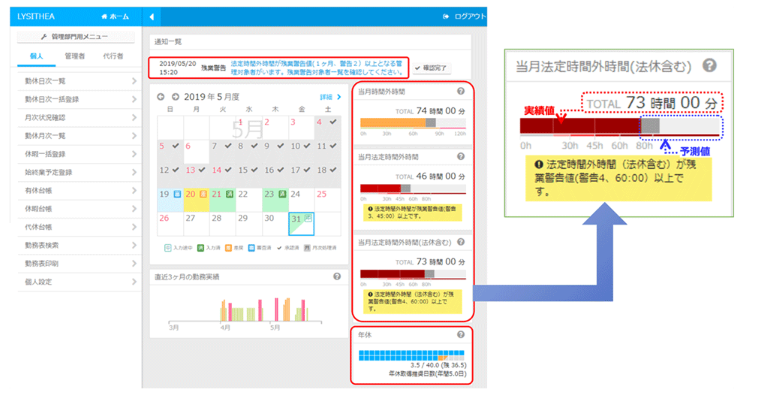
Task: Switch to the 代行者 tab
Action: click(x=113, y=57)
